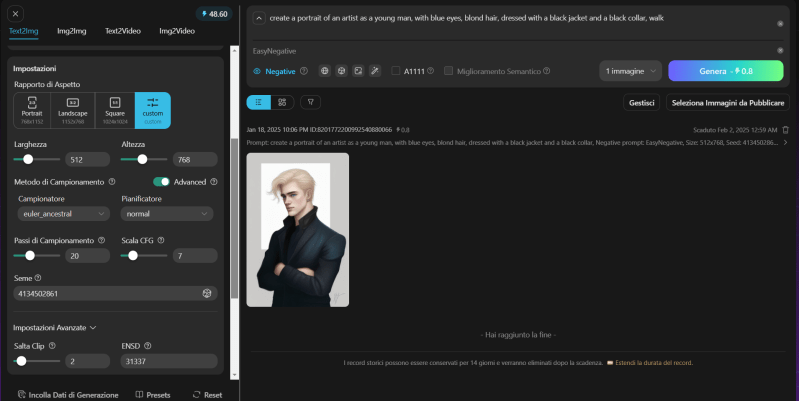Click the Scala CFG slider handle
Viewport: 799px width, 401px height.
point(134,255)
